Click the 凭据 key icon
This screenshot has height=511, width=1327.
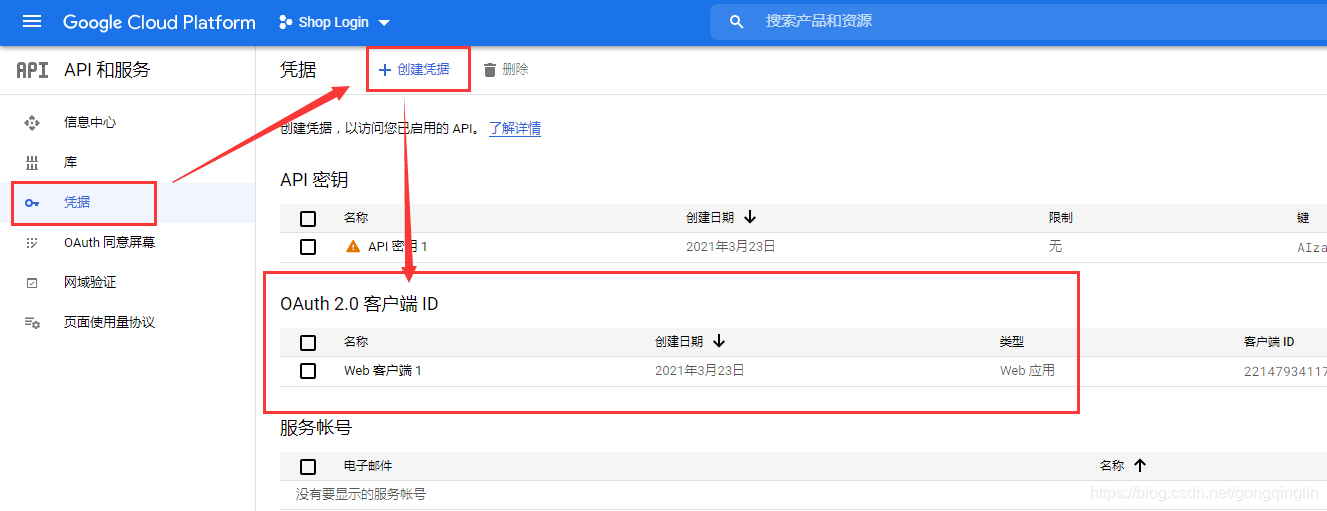[x=32, y=202]
